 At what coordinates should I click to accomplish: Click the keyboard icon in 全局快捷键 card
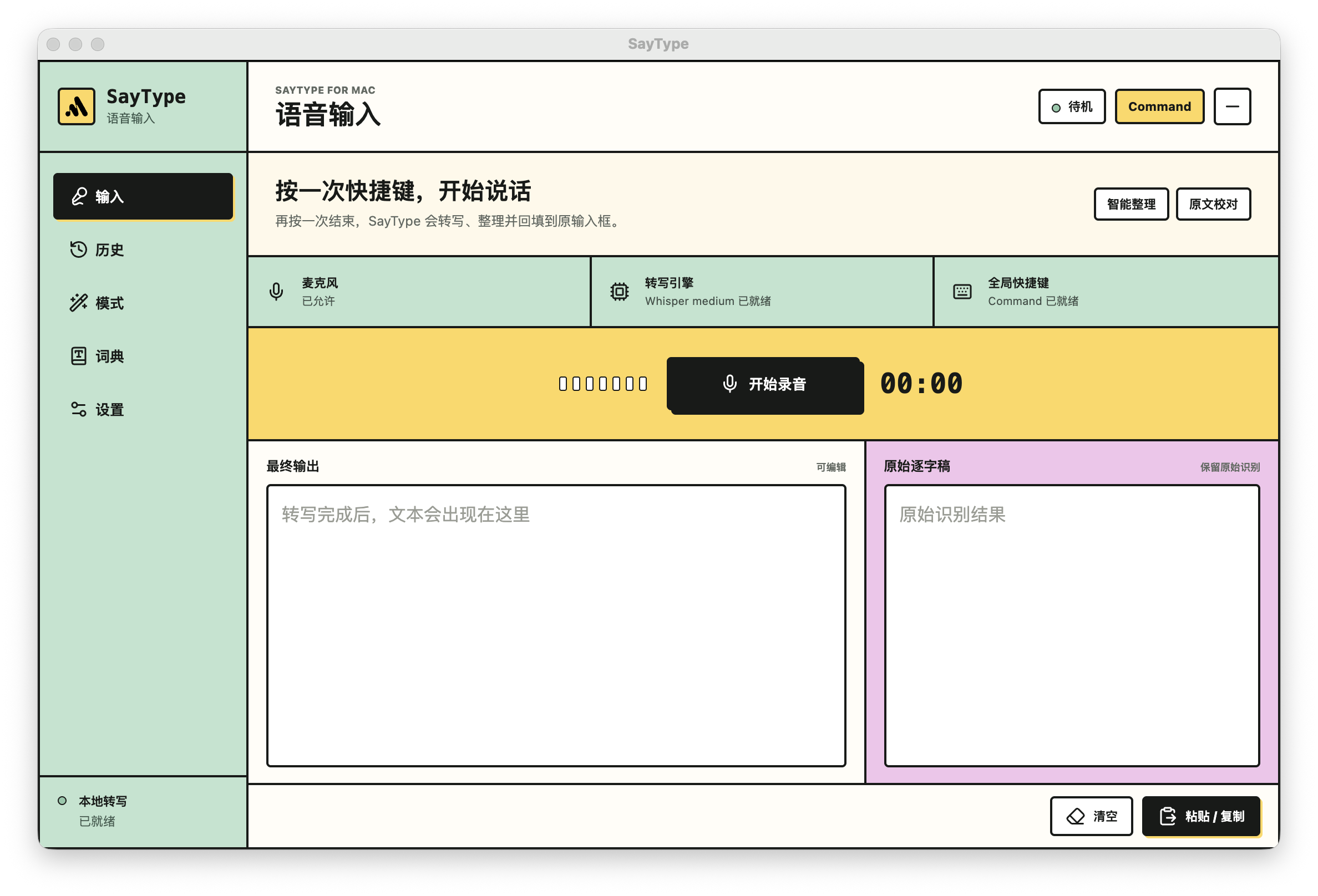point(962,291)
